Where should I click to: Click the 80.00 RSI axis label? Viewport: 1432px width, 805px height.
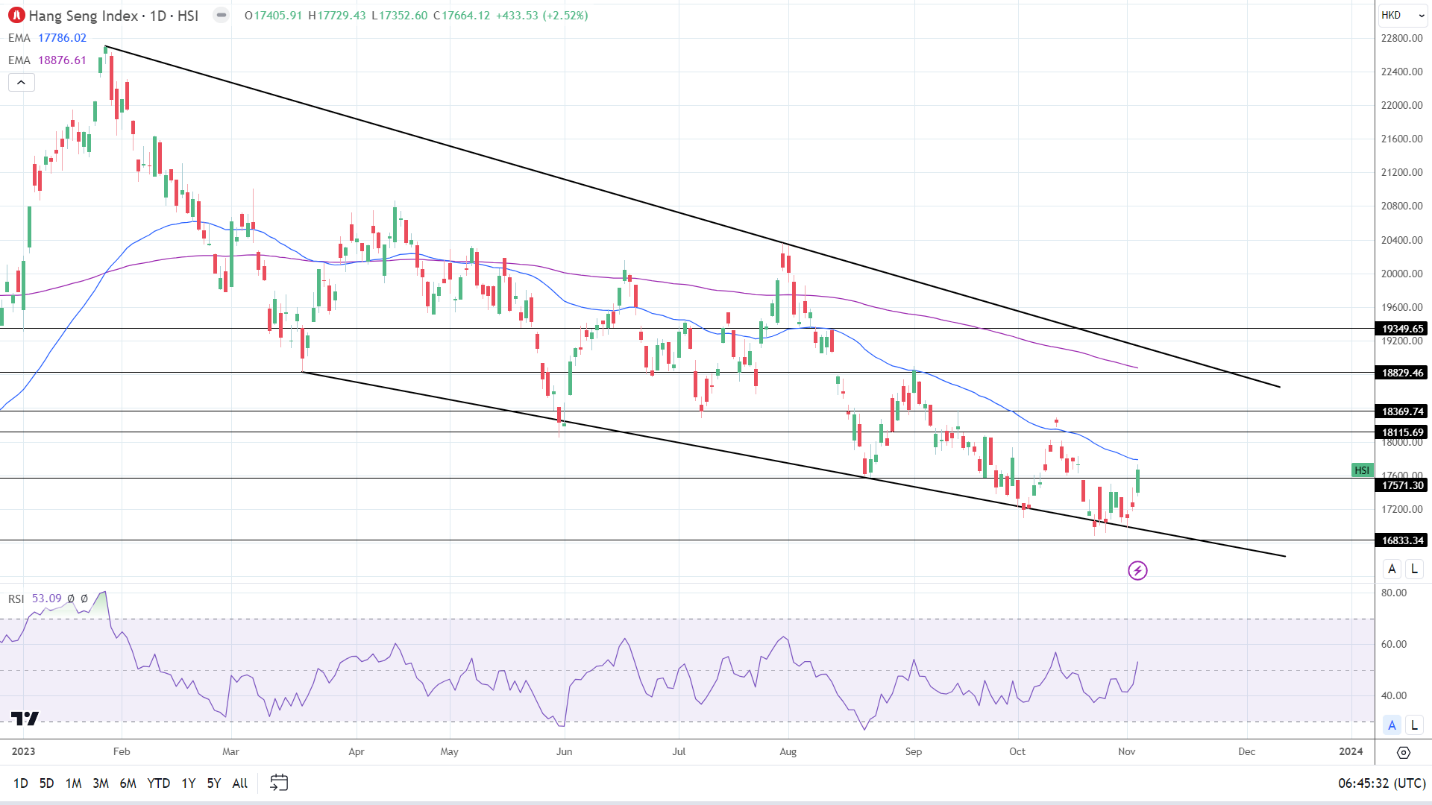1393,593
